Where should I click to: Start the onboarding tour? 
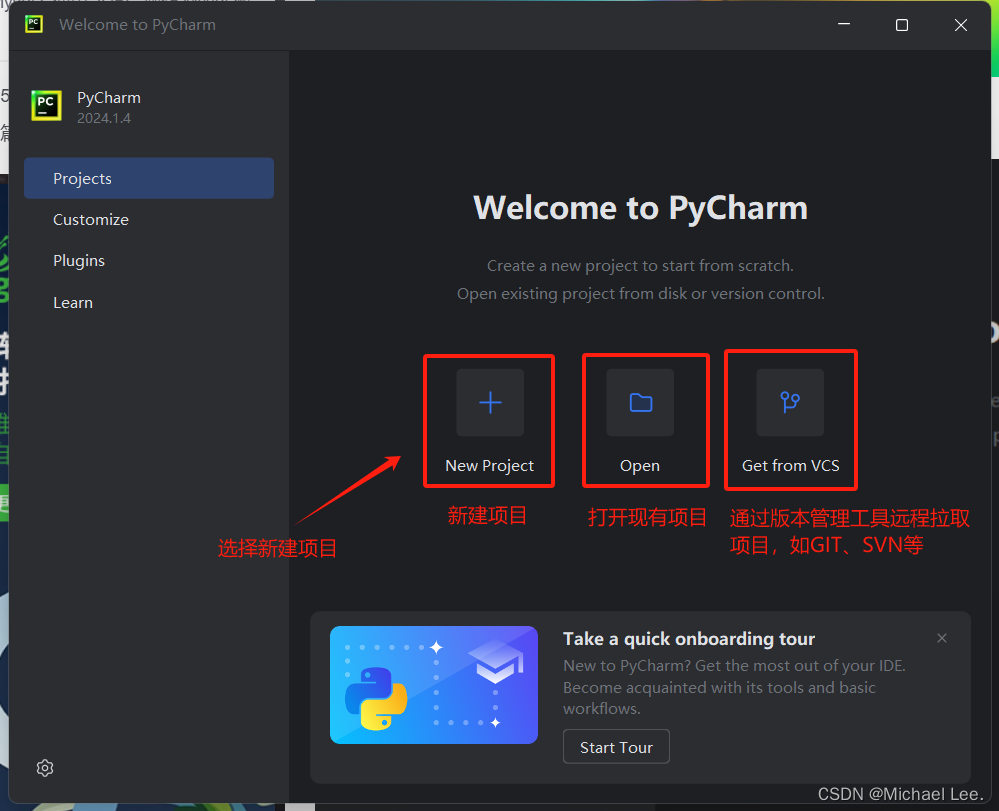616,747
